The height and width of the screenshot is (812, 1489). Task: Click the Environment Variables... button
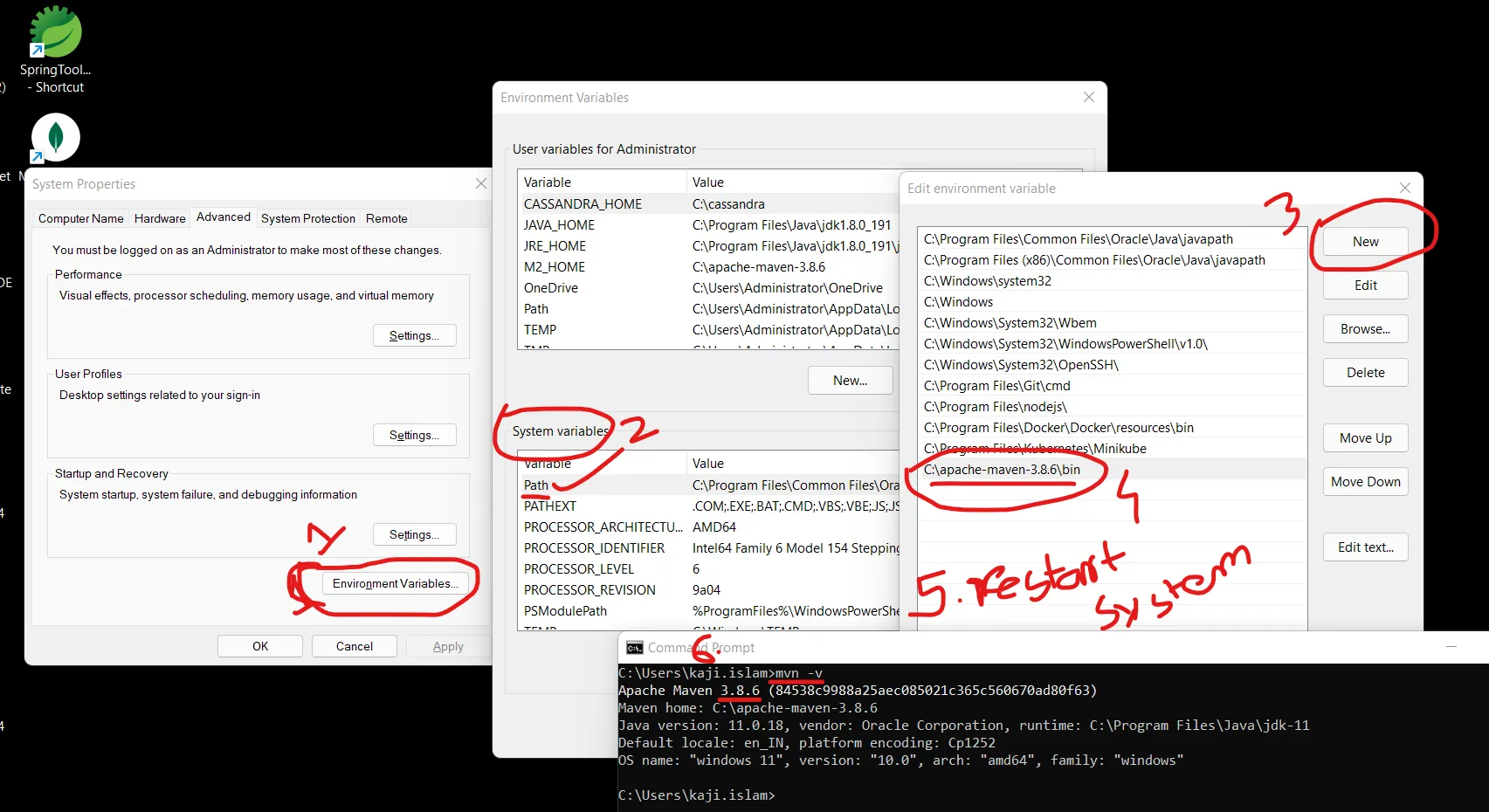point(395,583)
